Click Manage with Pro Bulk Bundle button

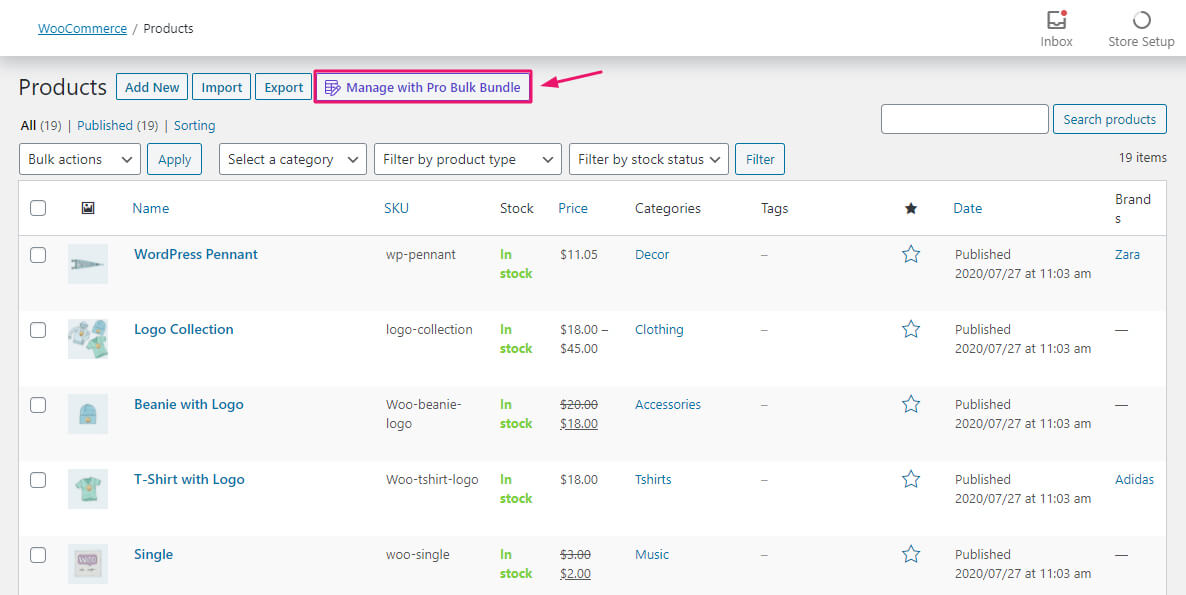pyautogui.click(x=423, y=87)
